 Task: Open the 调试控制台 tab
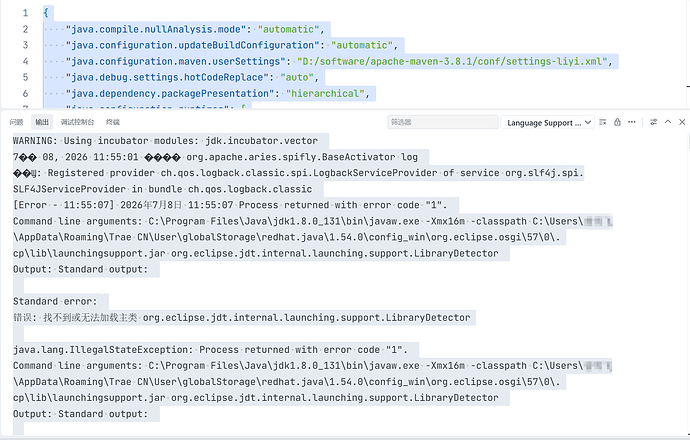(x=77, y=122)
